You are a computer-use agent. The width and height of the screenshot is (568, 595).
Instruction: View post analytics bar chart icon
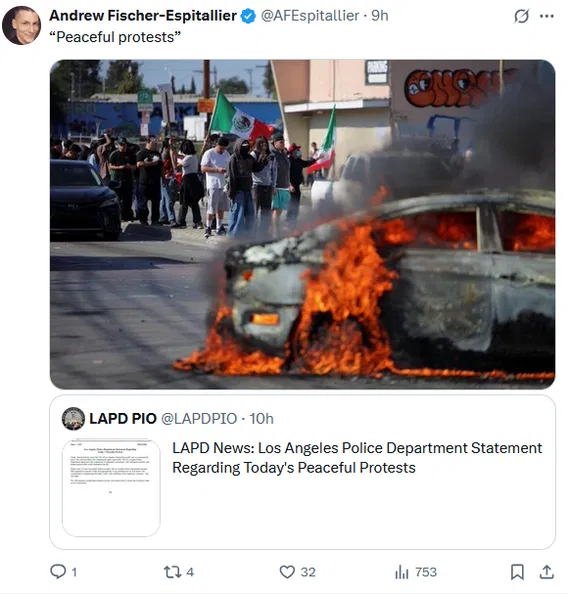pyautogui.click(x=402, y=572)
